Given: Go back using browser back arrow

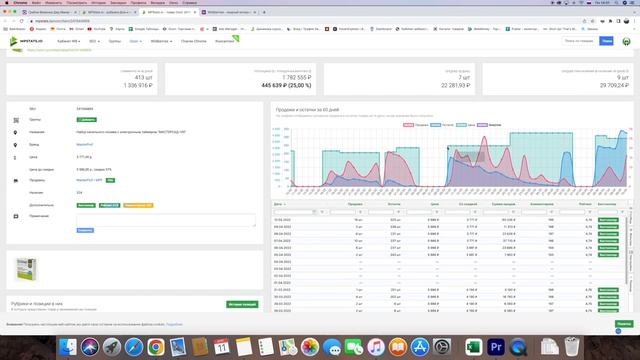Looking at the screenshot, I should (5, 21).
